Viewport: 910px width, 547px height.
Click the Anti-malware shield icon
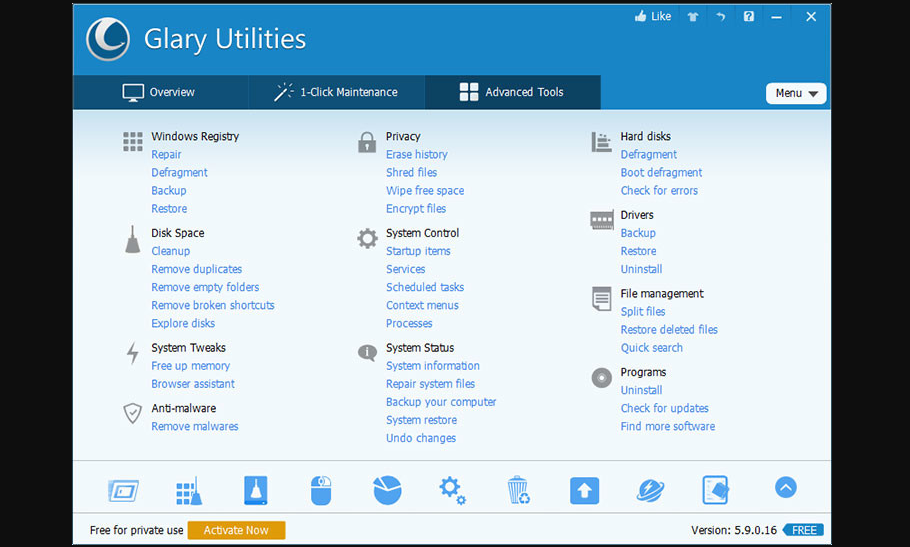(x=133, y=414)
